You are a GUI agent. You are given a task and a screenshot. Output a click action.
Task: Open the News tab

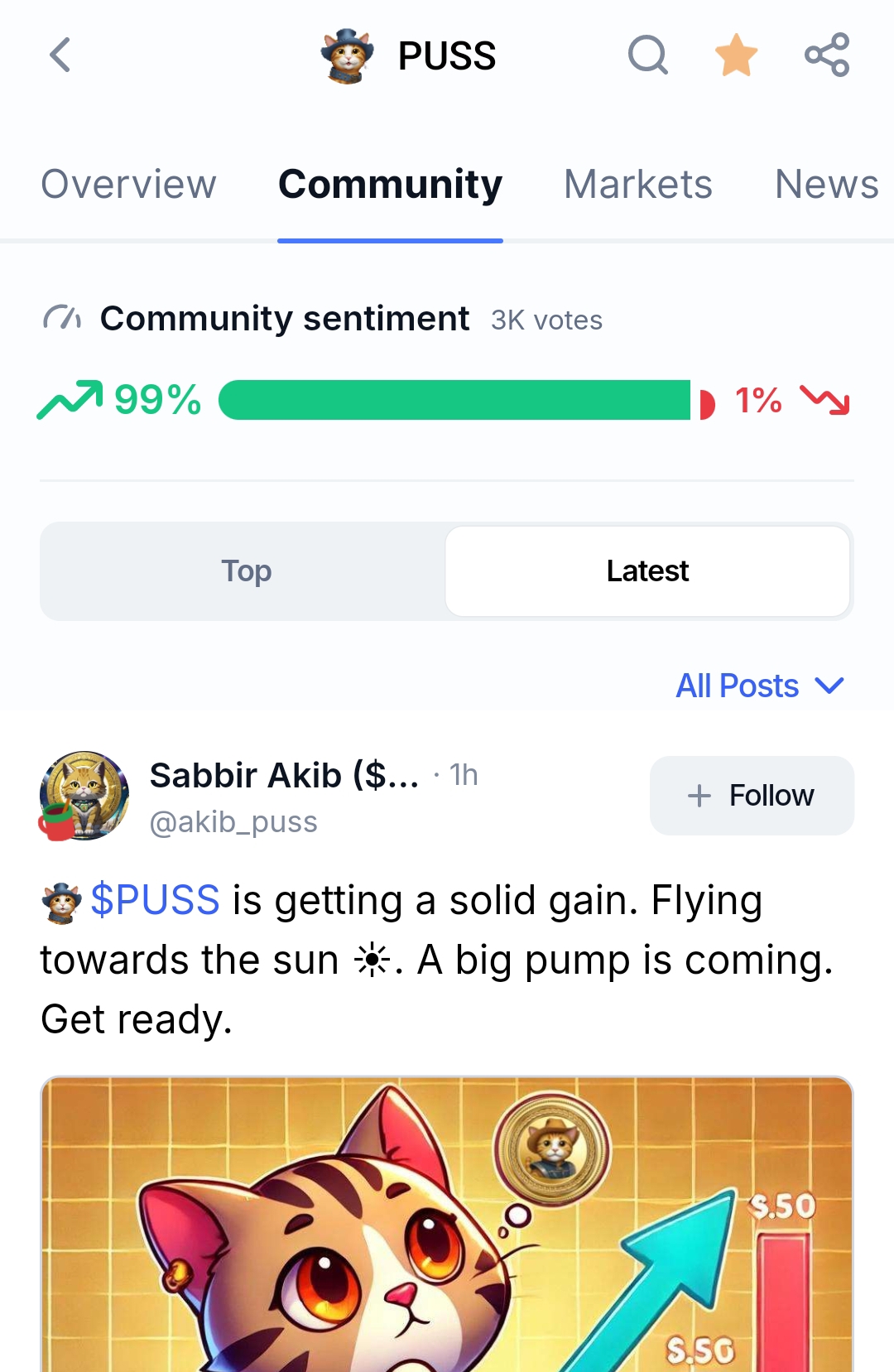pyautogui.click(x=826, y=184)
